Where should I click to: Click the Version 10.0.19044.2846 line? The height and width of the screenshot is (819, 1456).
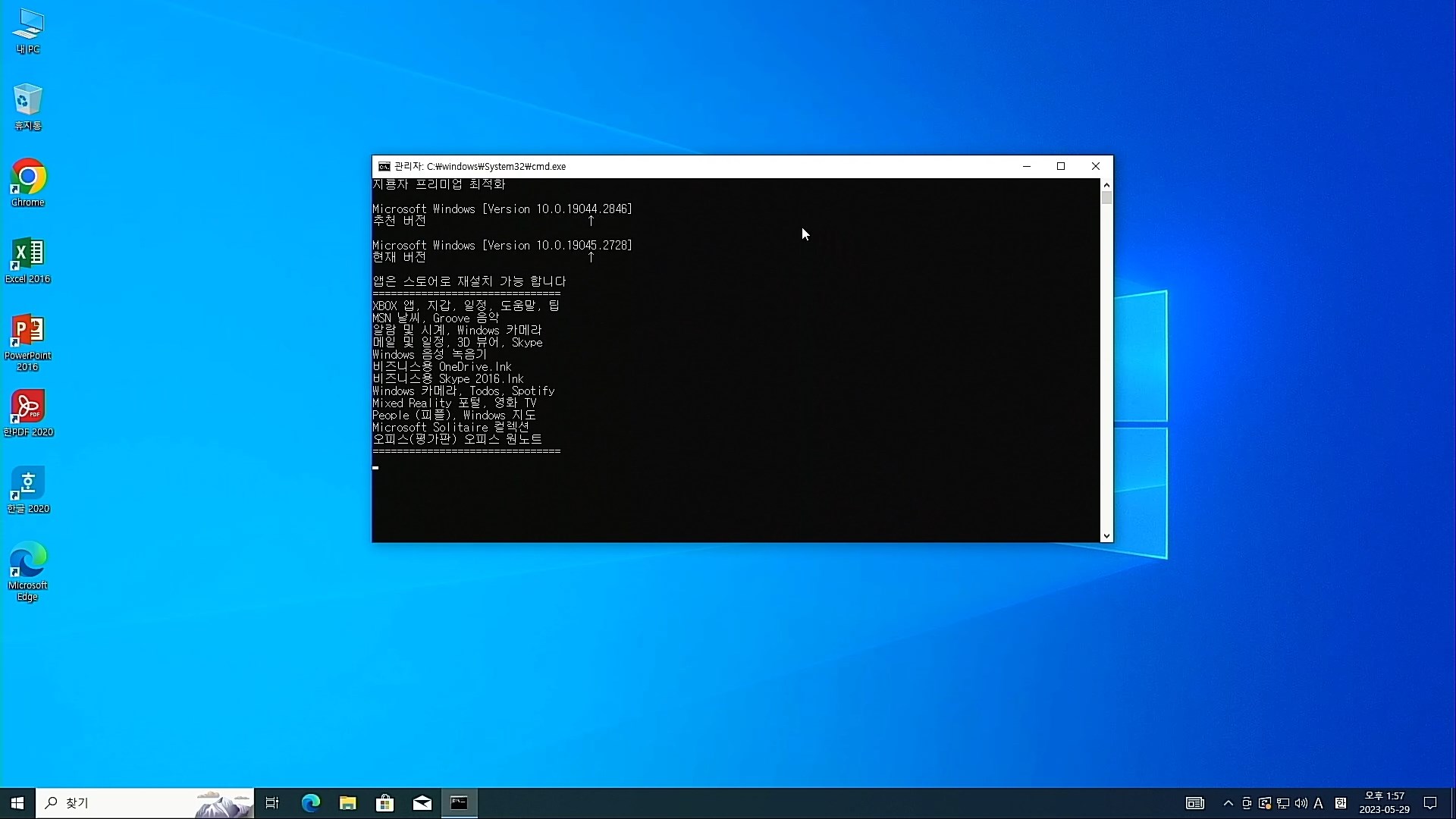point(502,209)
